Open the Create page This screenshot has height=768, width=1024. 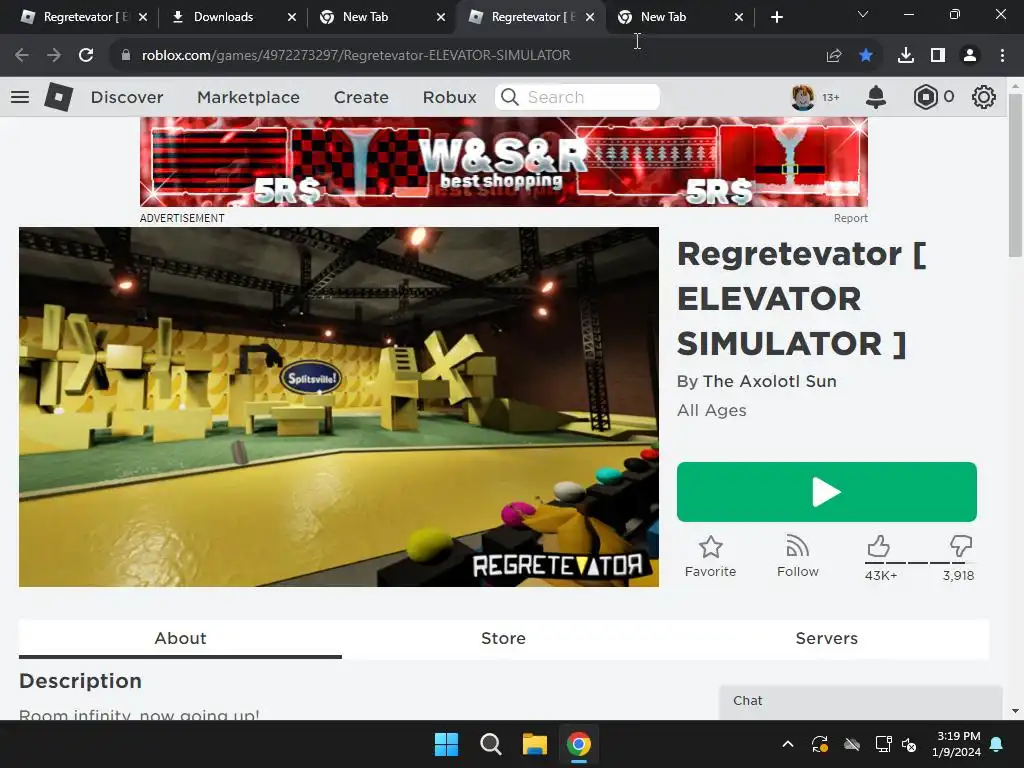click(x=361, y=97)
